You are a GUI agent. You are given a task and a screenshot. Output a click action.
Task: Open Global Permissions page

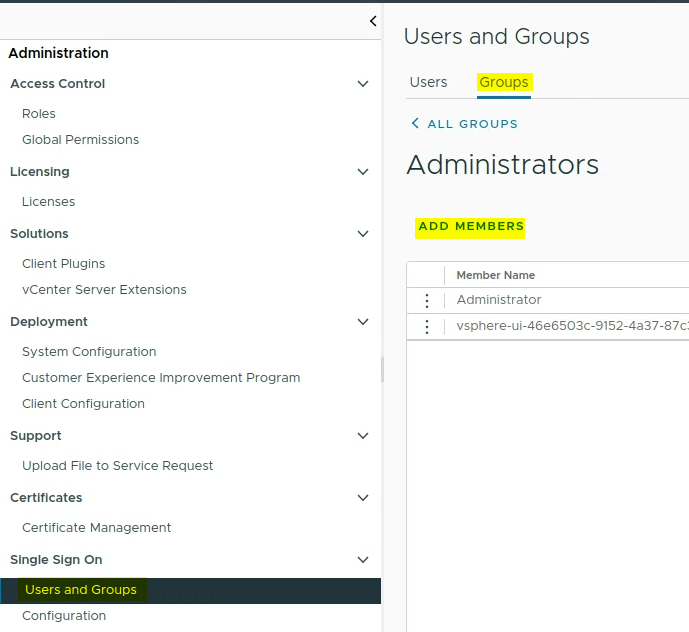[80, 140]
